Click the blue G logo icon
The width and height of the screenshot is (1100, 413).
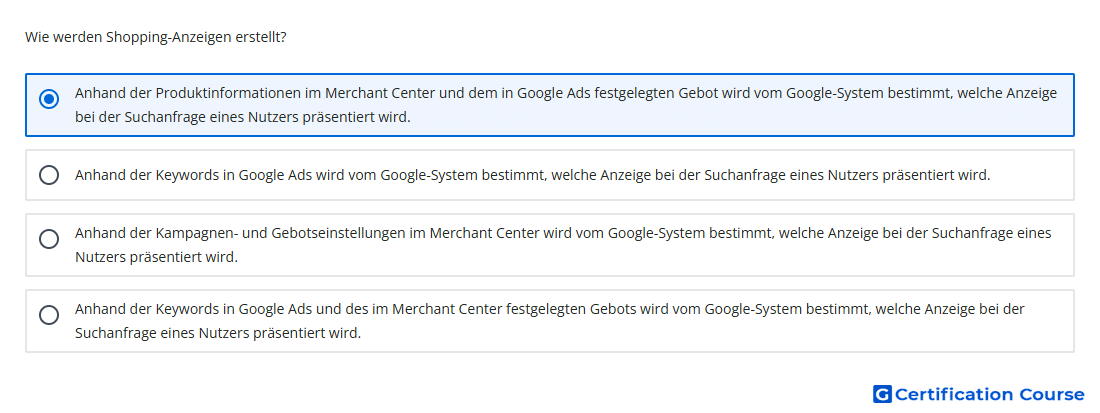(x=883, y=394)
